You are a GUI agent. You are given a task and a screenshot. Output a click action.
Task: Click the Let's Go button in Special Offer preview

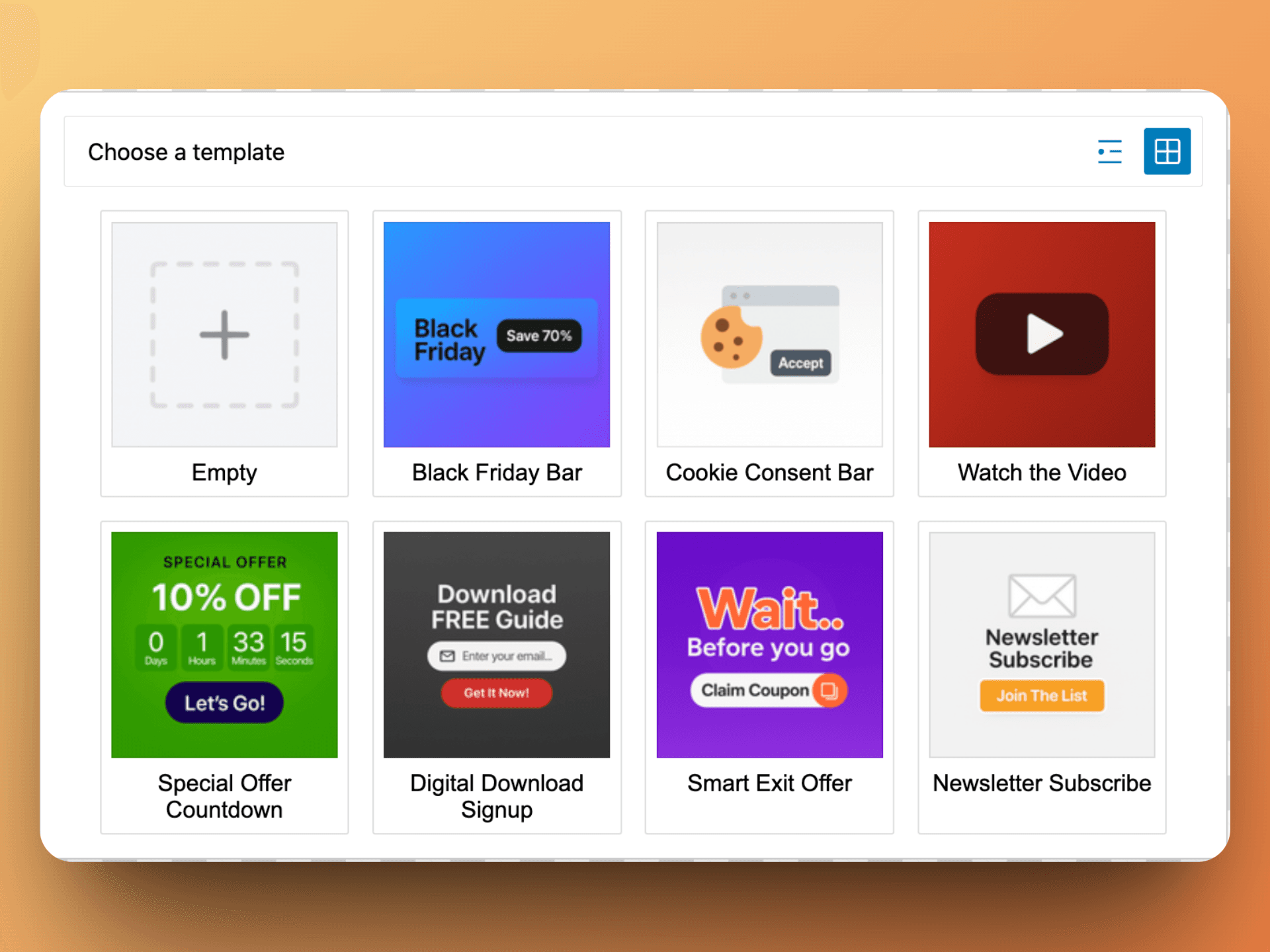224,703
